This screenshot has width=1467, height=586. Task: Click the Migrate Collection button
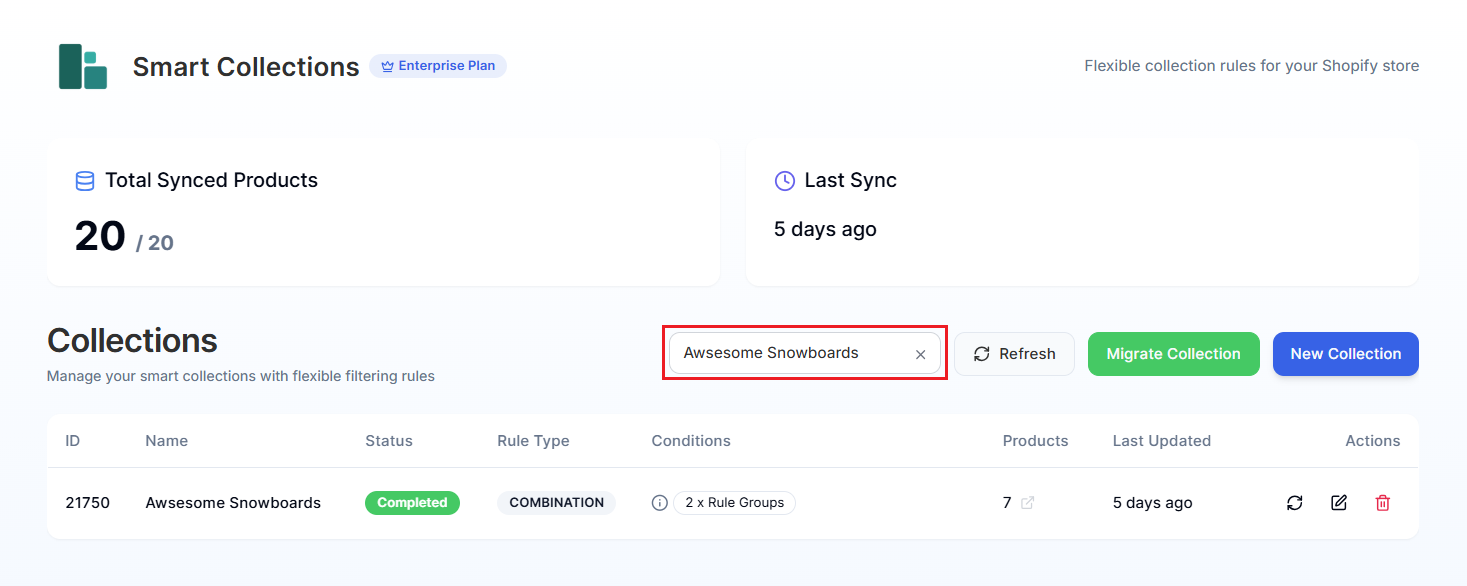[x=1173, y=353]
